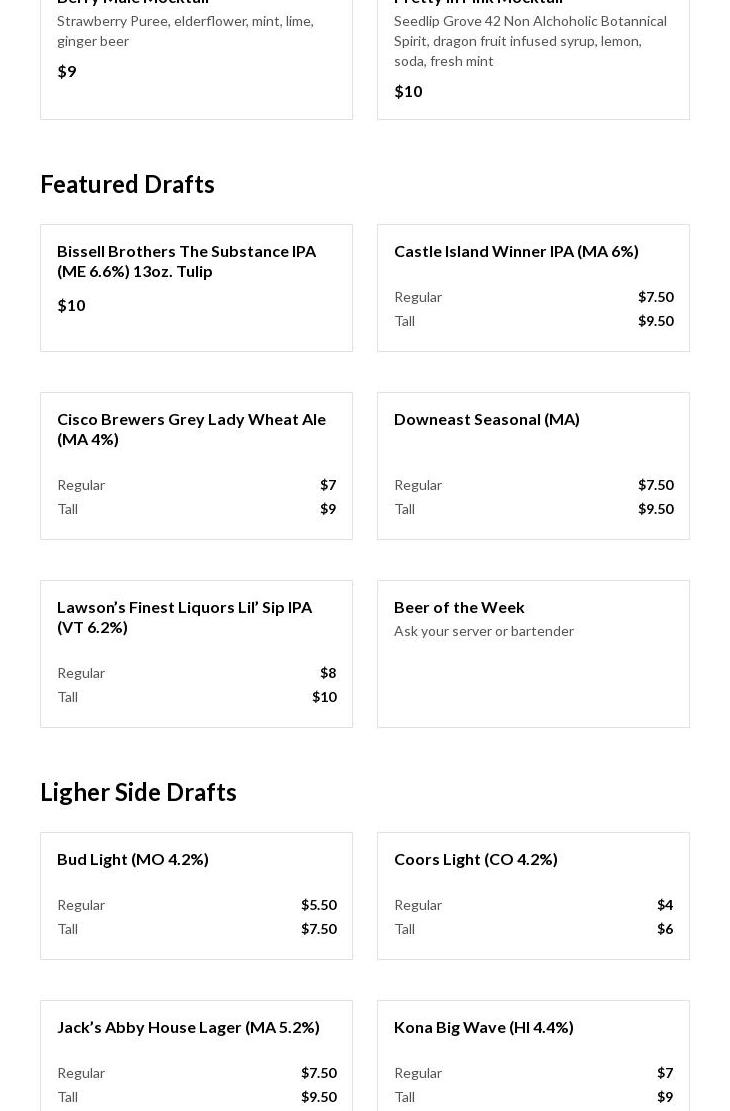Select Downeast Seasonal (MA) title

click(487, 419)
